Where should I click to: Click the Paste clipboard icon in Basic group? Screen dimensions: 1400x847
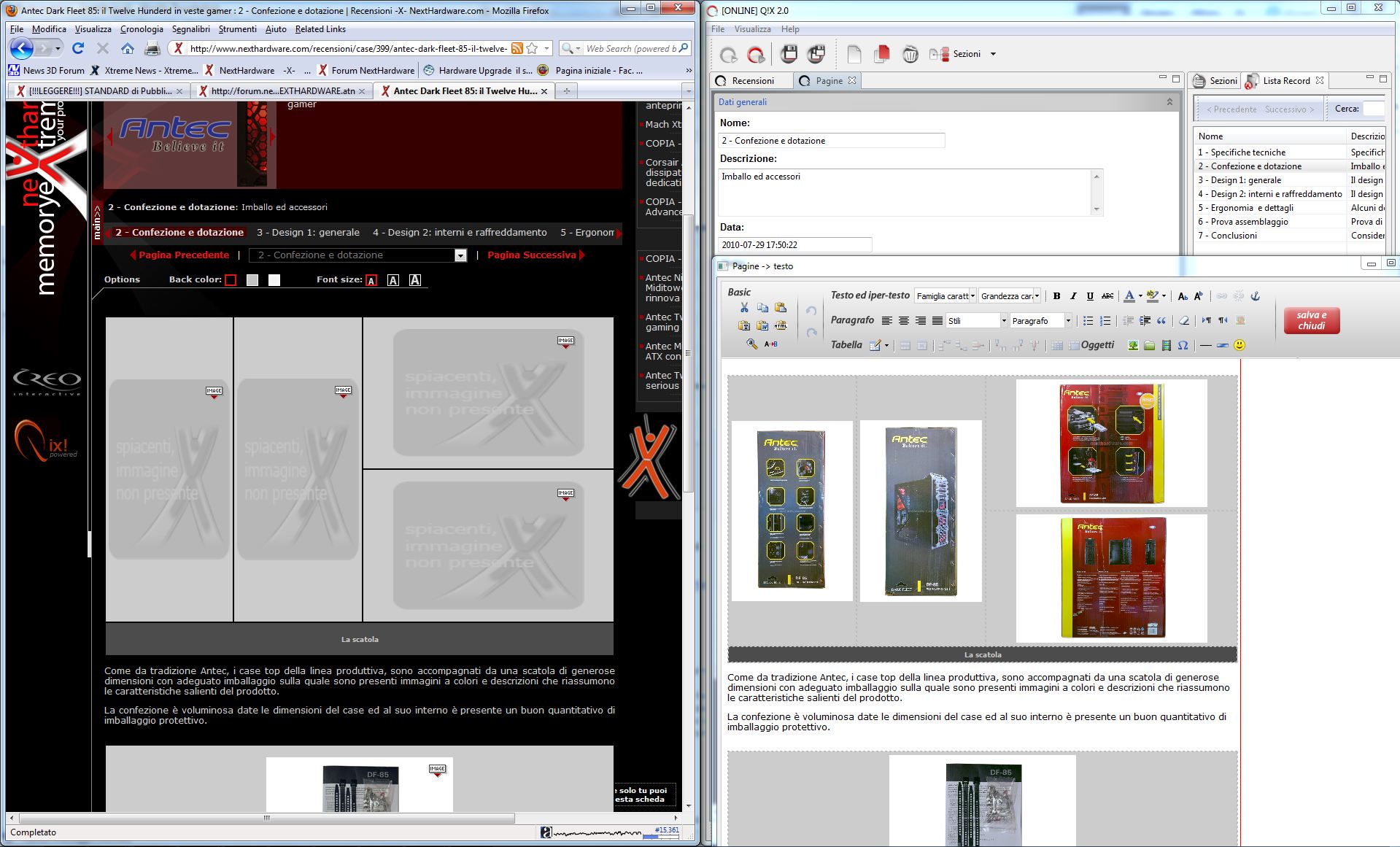coord(781,307)
